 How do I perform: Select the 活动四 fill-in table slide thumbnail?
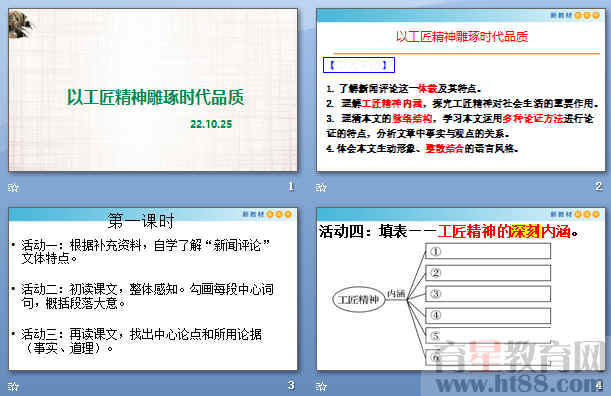(461, 289)
